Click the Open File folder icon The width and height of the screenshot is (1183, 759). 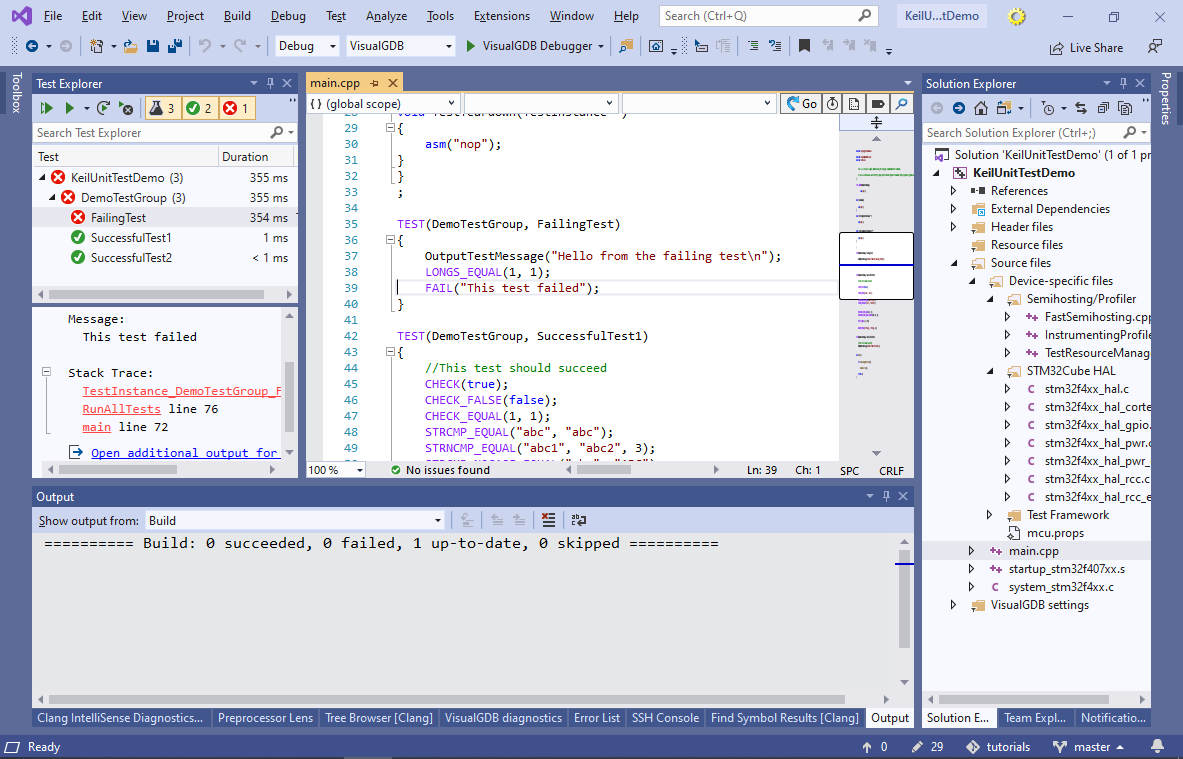point(131,46)
